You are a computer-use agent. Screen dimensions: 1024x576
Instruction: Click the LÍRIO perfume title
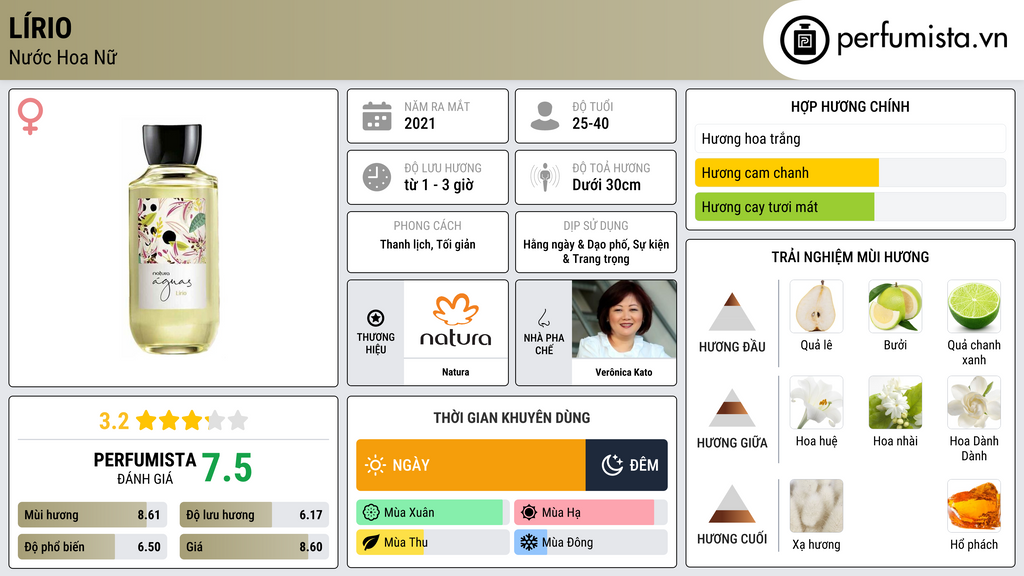click(x=40, y=28)
